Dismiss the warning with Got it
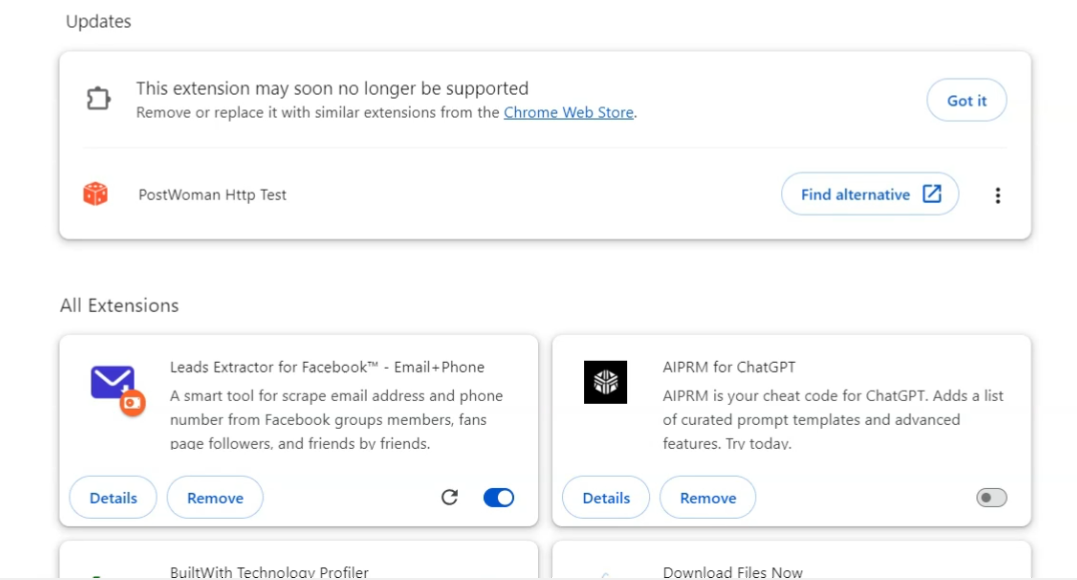This screenshot has height=580, width=1077. tap(966, 101)
